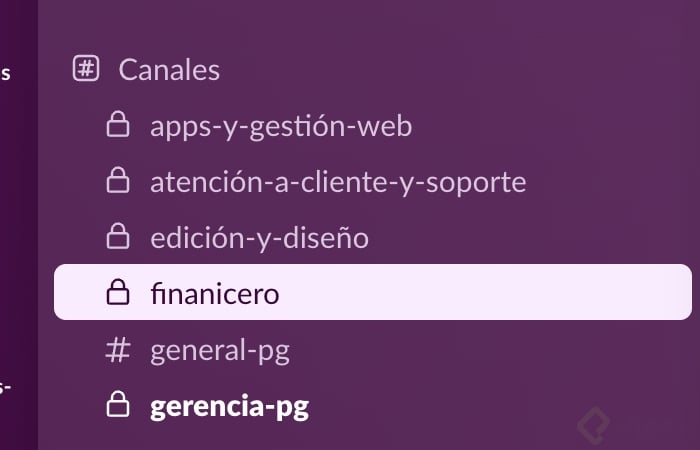This screenshot has height=450, width=700.
Task: Open the selected finanicero channel
Action: pos(214,295)
